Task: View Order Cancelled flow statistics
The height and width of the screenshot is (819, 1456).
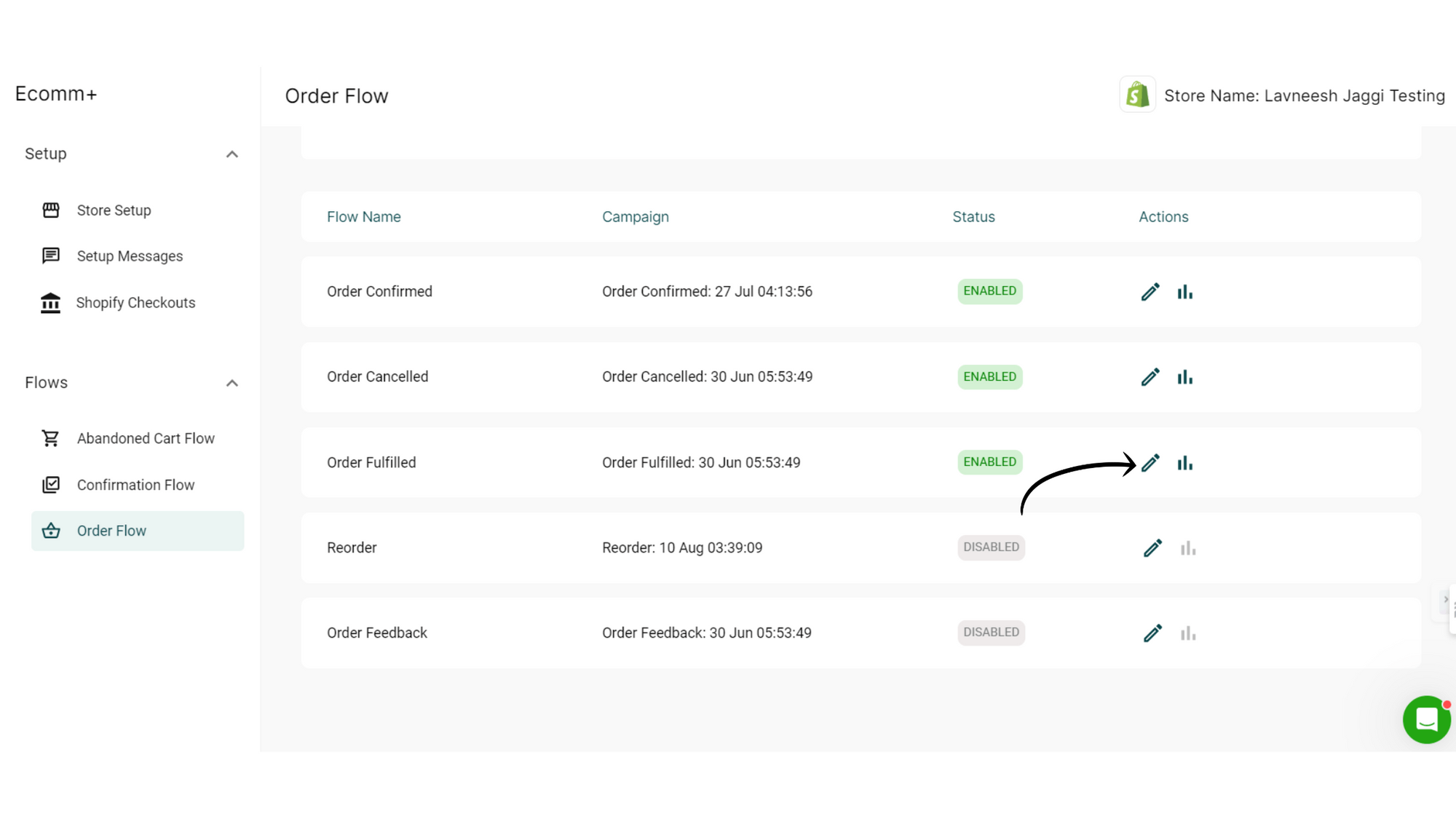Action: 1184,376
